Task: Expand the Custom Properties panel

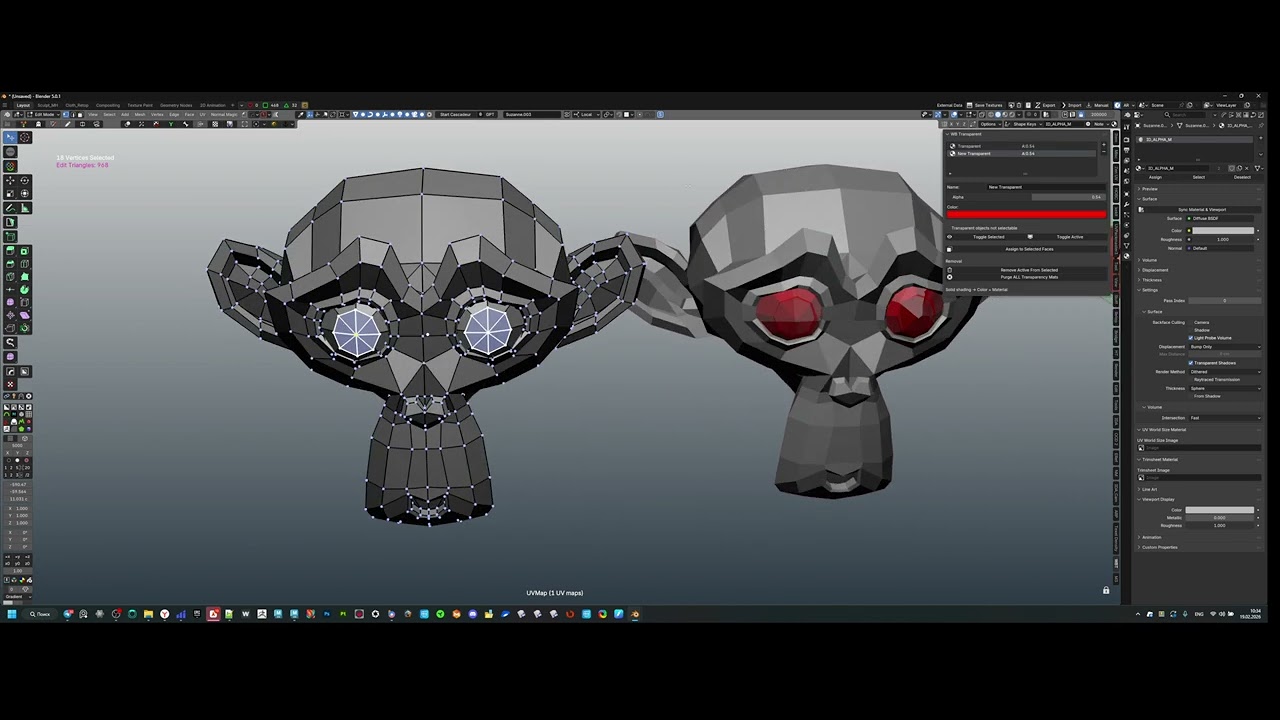Action: tap(1158, 547)
